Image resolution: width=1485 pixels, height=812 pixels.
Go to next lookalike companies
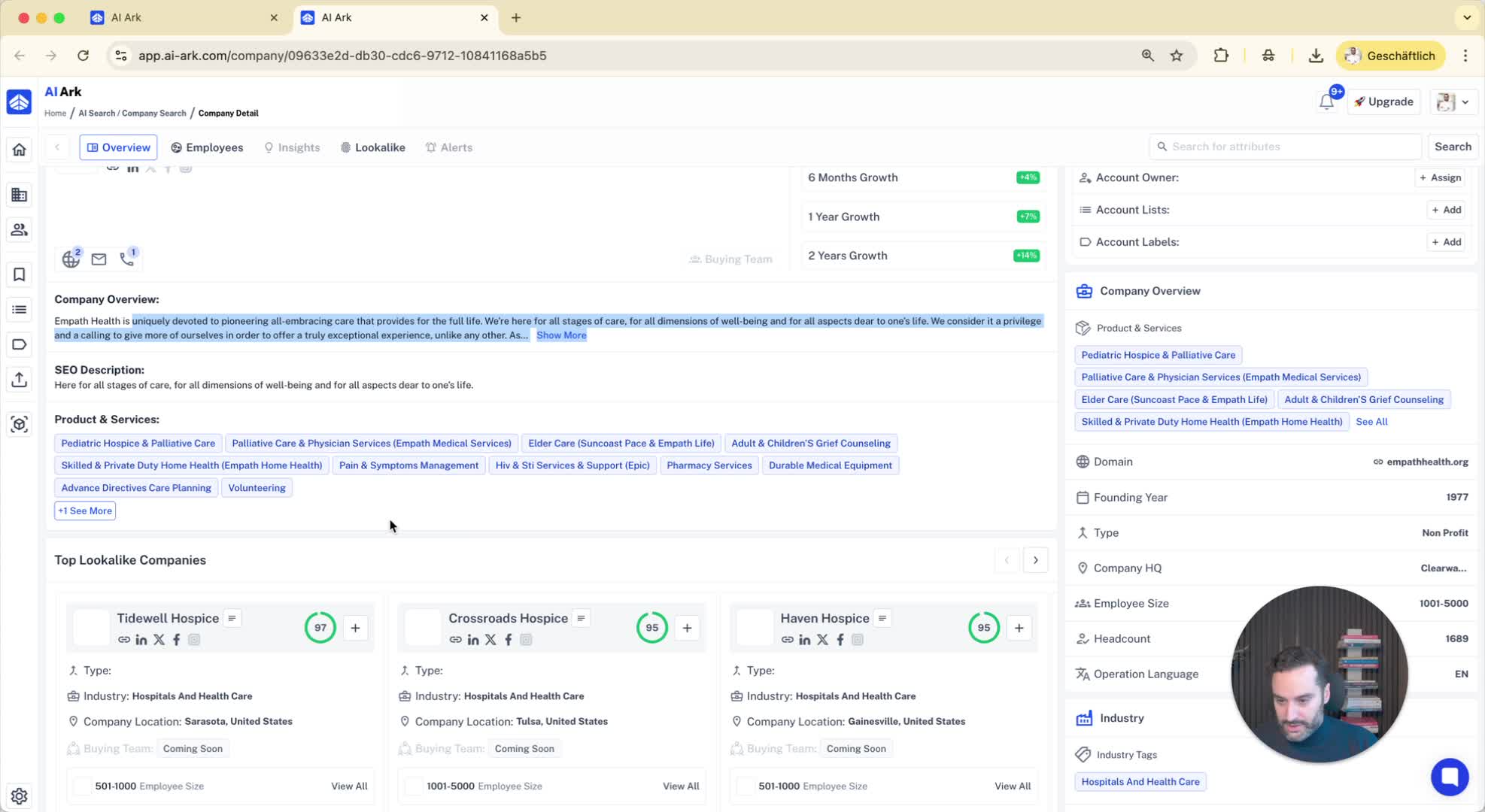pyautogui.click(x=1035, y=560)
